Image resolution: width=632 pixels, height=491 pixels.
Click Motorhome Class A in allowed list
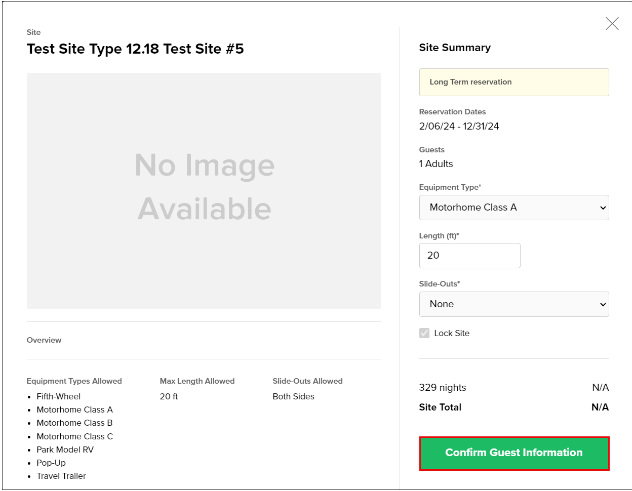tap(75, 410)
